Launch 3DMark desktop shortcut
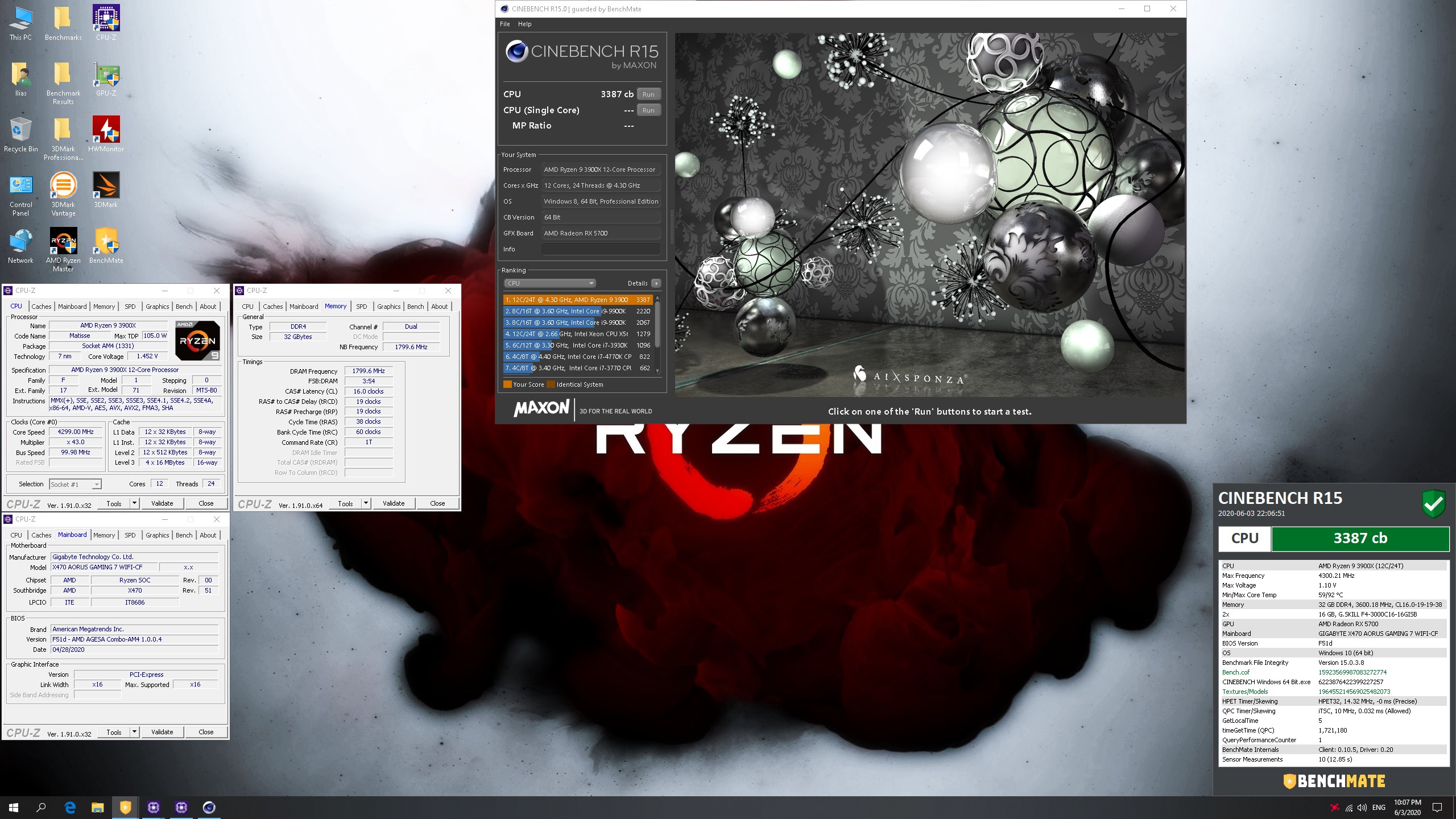Image resolution: width=1456 pixels, height=819 pixels. point(106,190)
